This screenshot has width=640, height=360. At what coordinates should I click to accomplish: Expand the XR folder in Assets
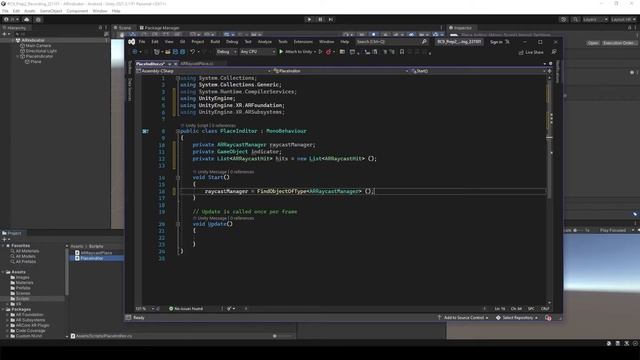[x=7, y=304]
